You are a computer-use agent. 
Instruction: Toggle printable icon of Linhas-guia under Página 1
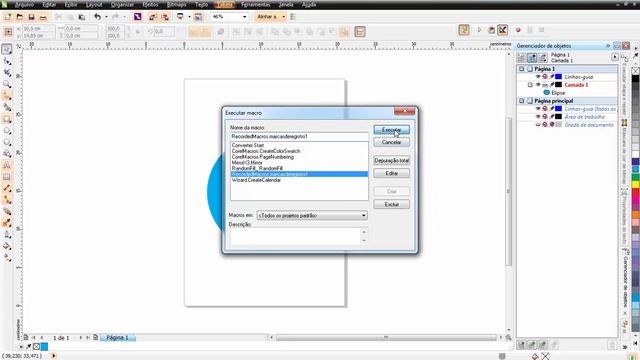tap(545, 77)
